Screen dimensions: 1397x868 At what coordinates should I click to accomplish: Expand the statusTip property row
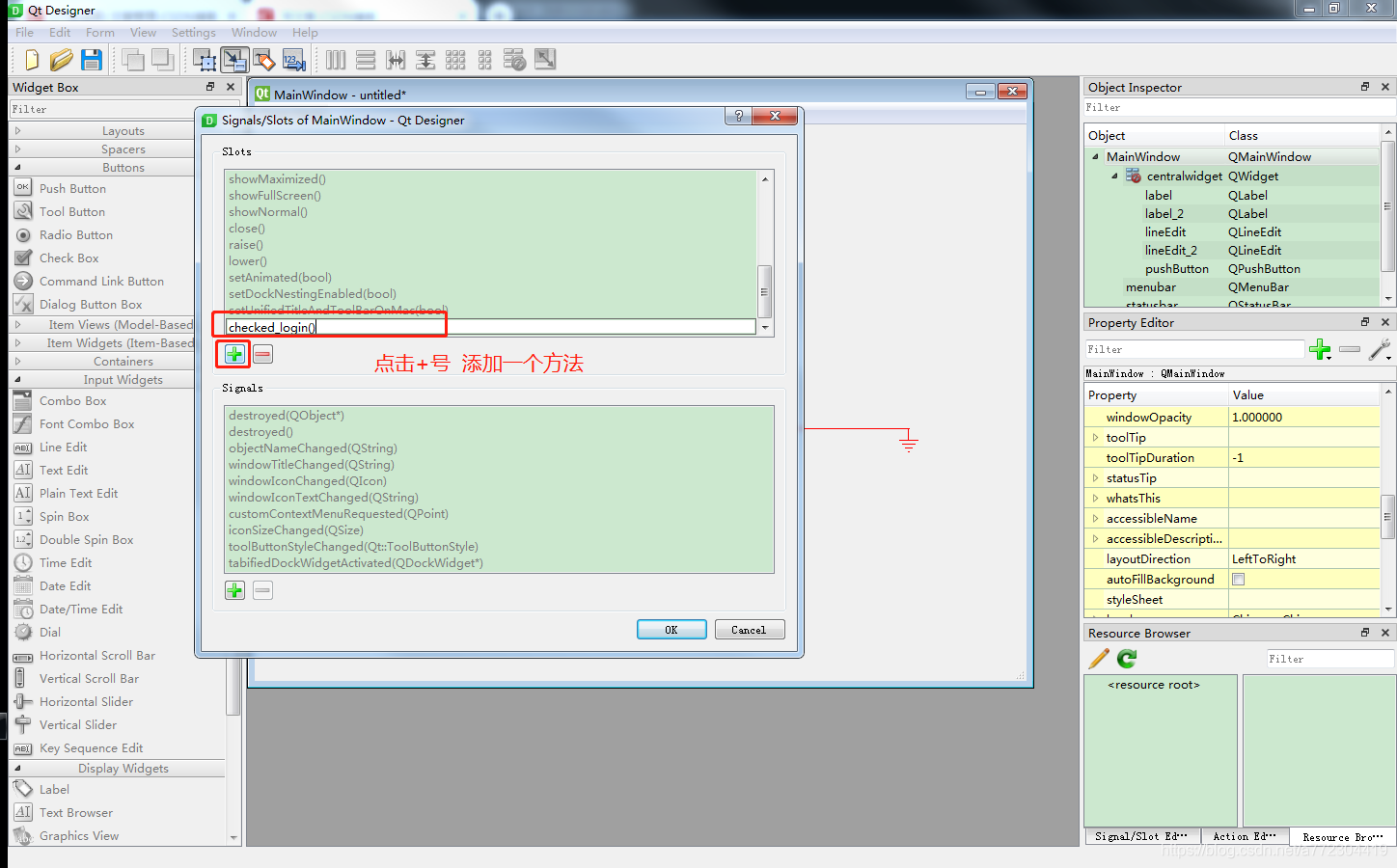coord(1095,478)
